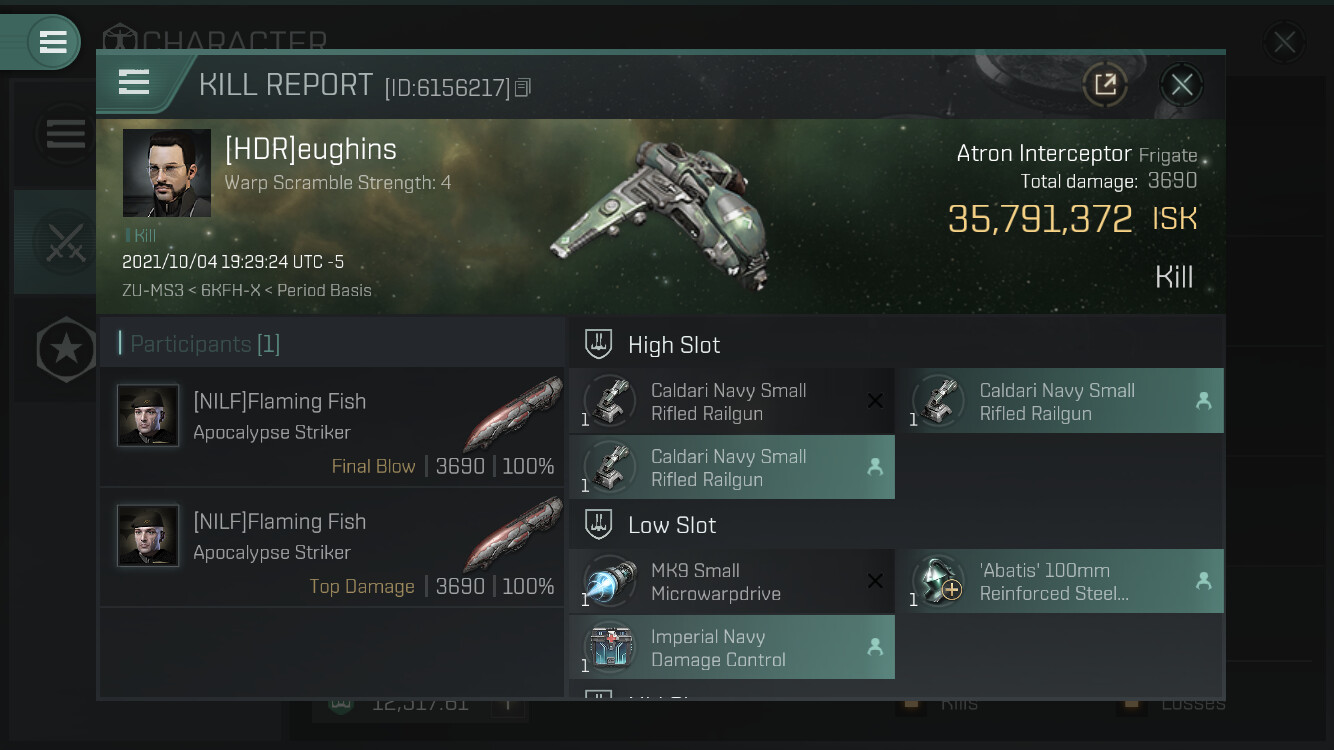Viewport: 1334px width, 750px height.
Task: Open the combat log sidebar icon
Action: [65, 242]
